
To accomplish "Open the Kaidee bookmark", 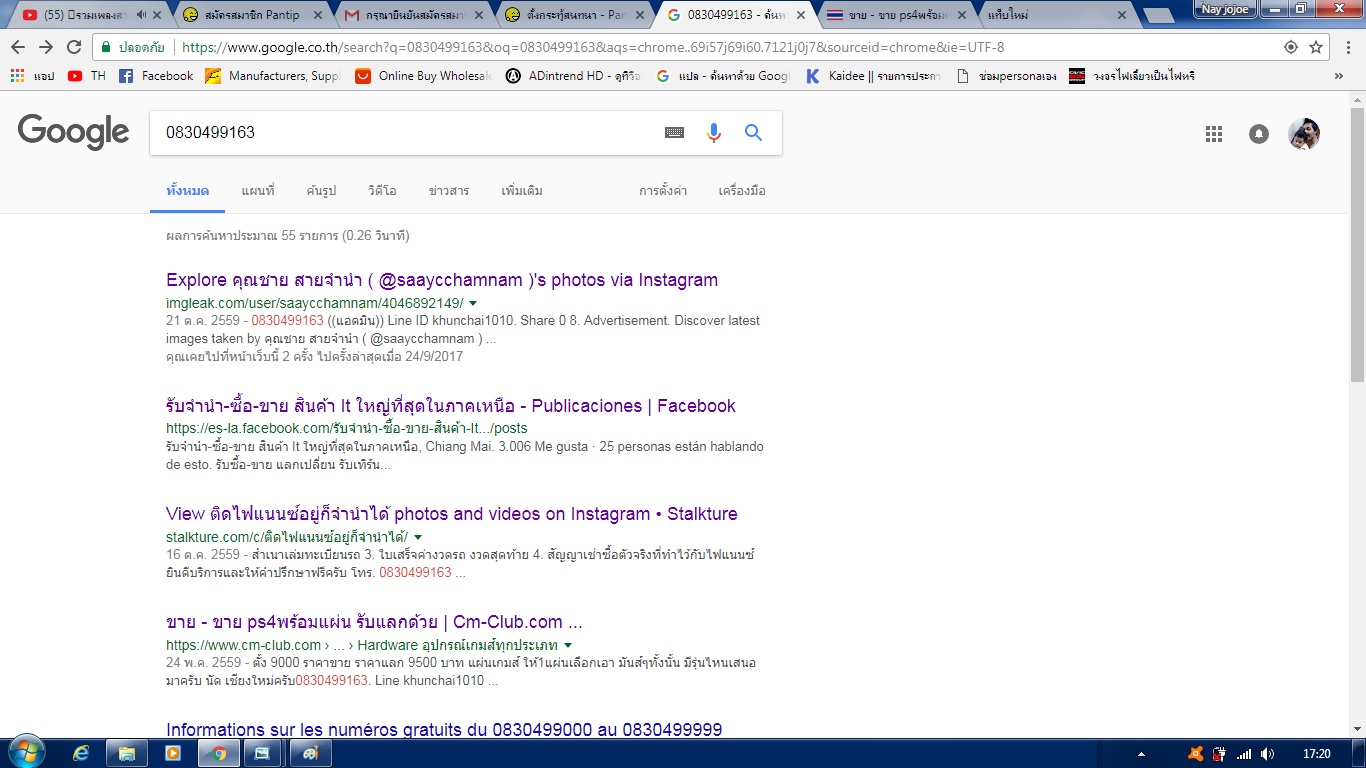I will (873, 76).
